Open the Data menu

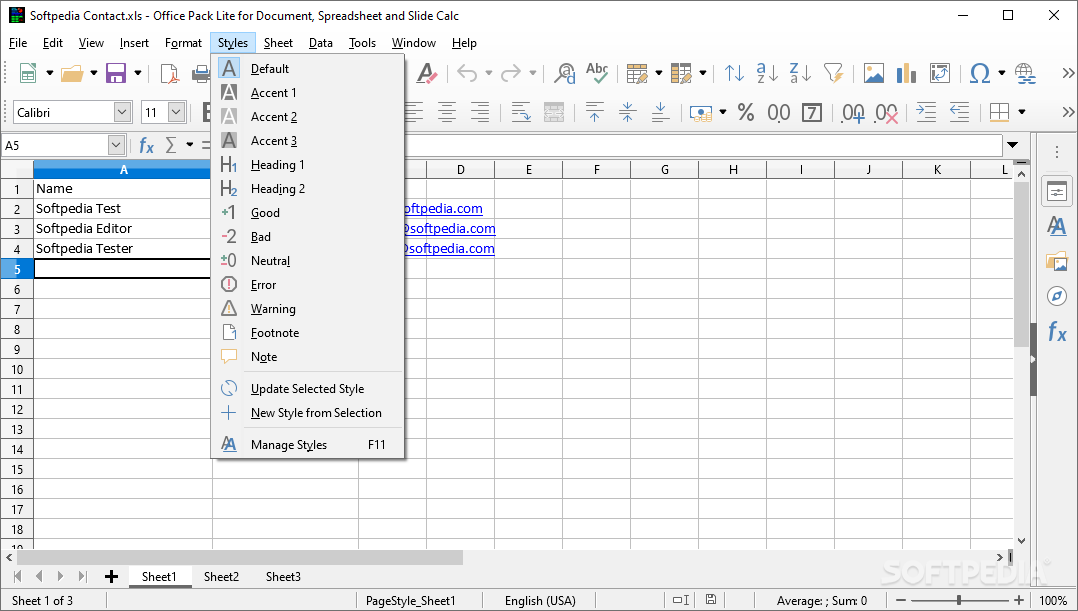320,43
